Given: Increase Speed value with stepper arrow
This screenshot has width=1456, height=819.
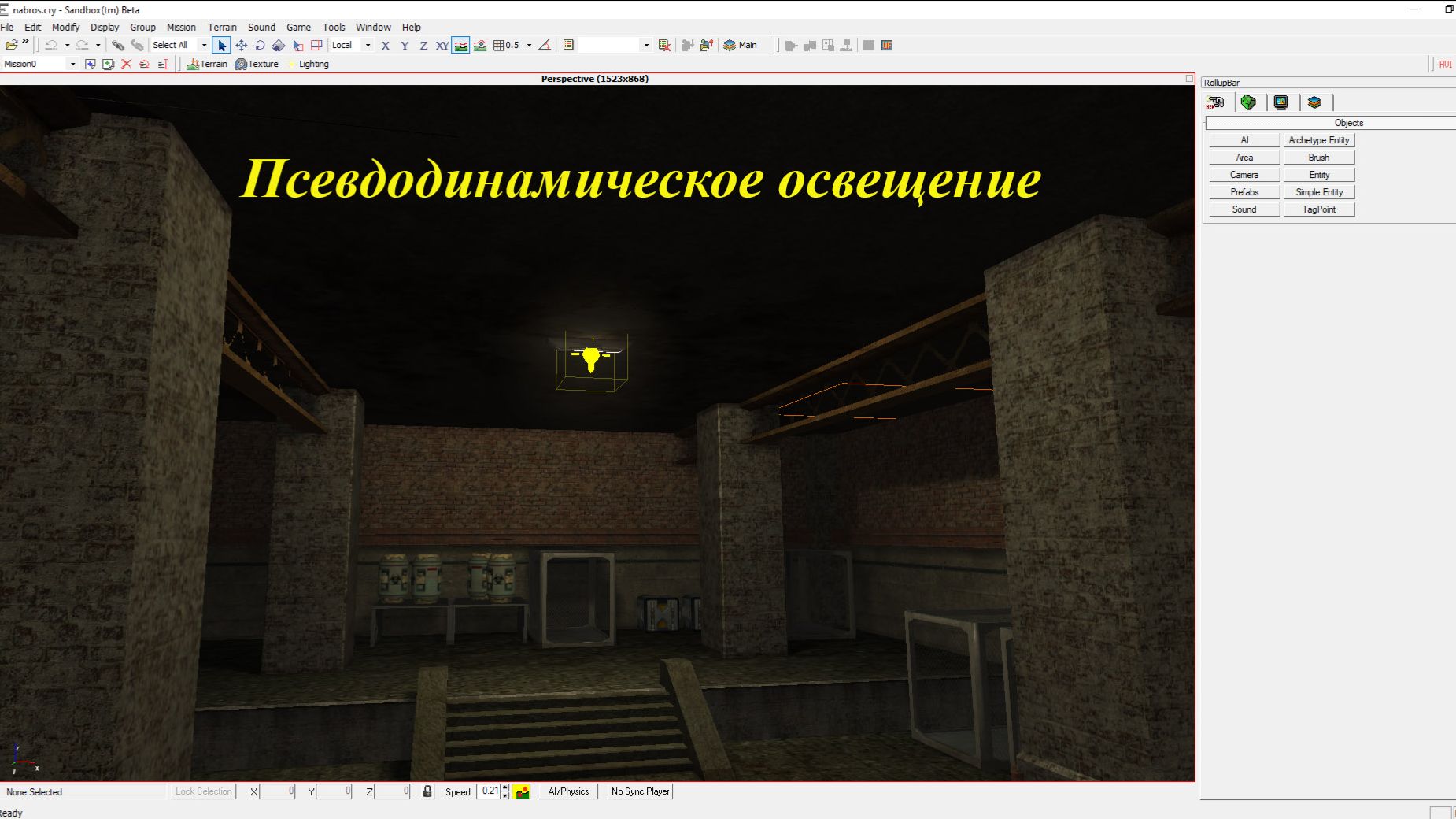Looking at the screenshot, I should 503,788.
